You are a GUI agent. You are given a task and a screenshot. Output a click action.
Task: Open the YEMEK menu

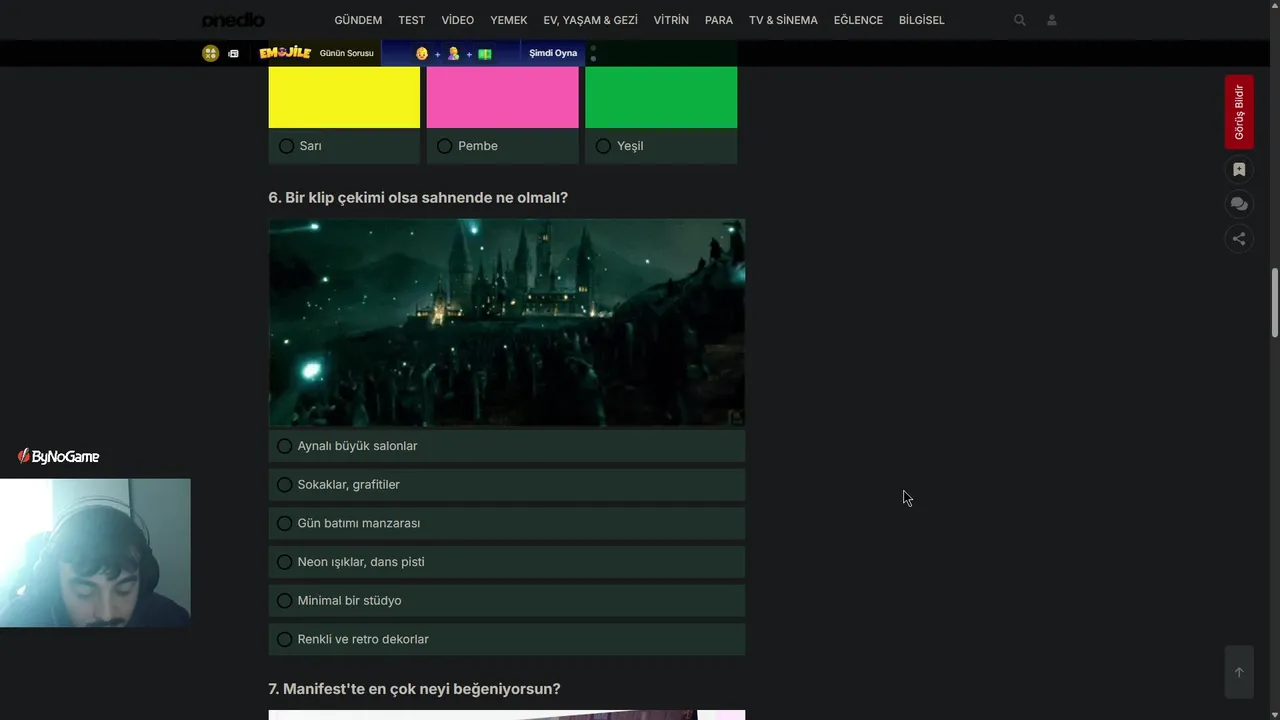pyautogui.click(x=509, y=20)
